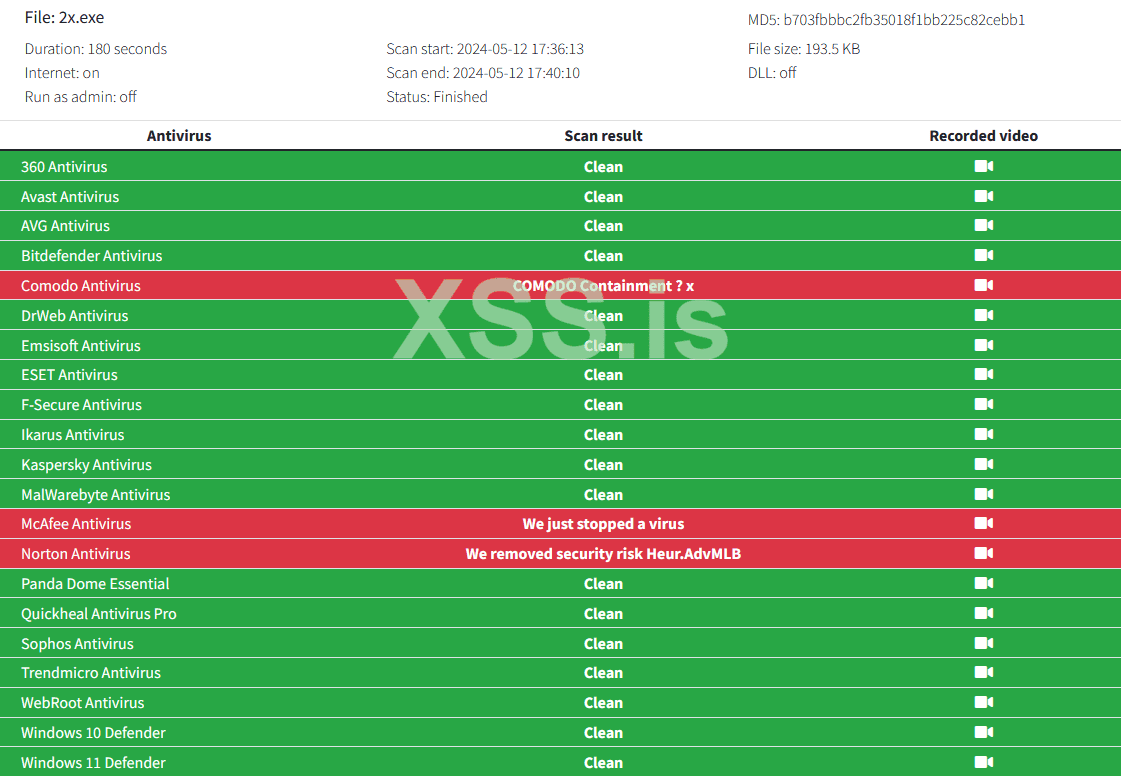Click Norton Antivirus video camera icon
Viewport: 1121px width, 776px height.
(983, 553)
